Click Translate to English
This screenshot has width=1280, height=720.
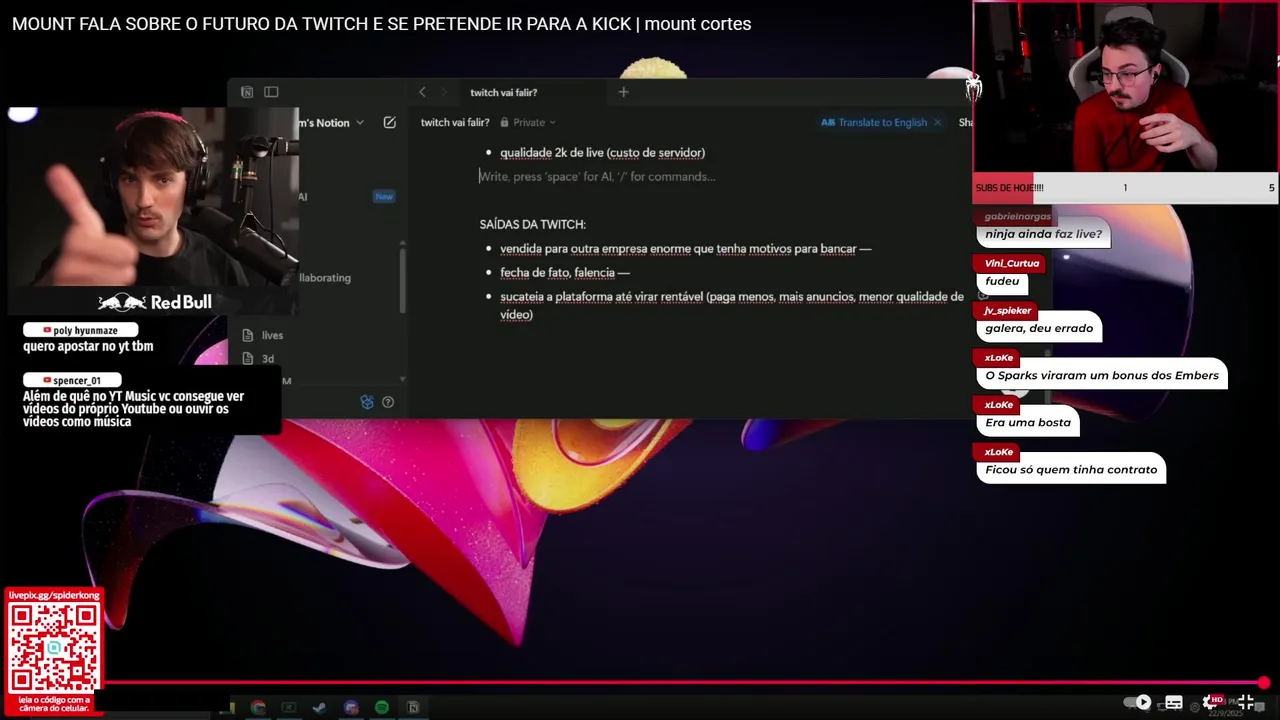pos(874,122)
